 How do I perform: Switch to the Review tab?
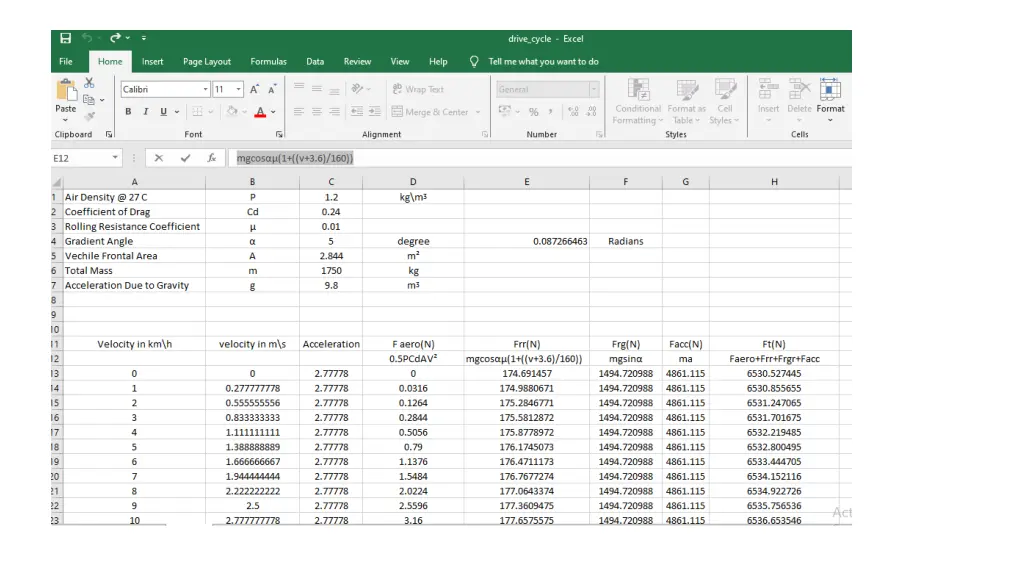coord(357,61)
